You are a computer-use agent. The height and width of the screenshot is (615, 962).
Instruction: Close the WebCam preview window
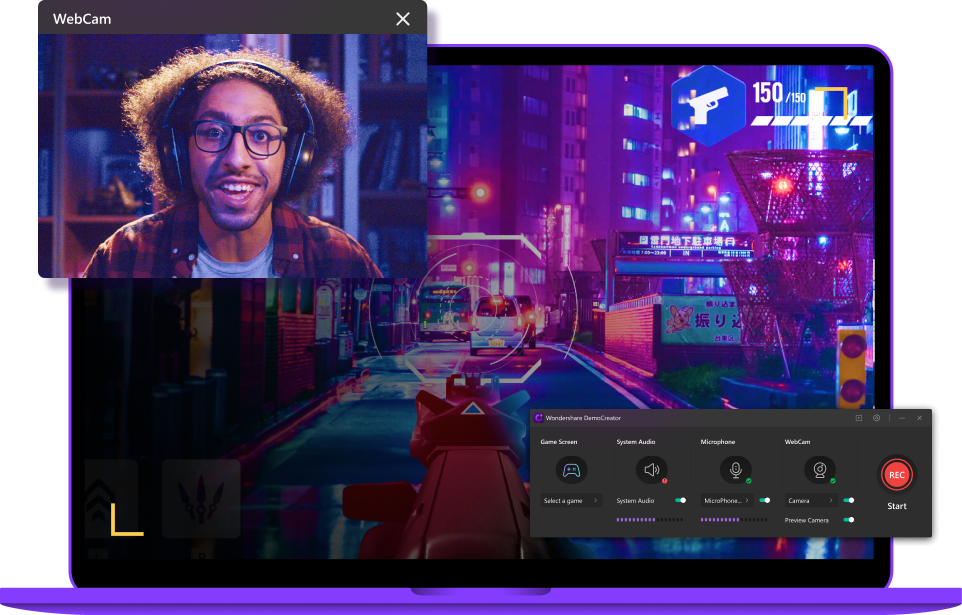(x=403, y=19)
